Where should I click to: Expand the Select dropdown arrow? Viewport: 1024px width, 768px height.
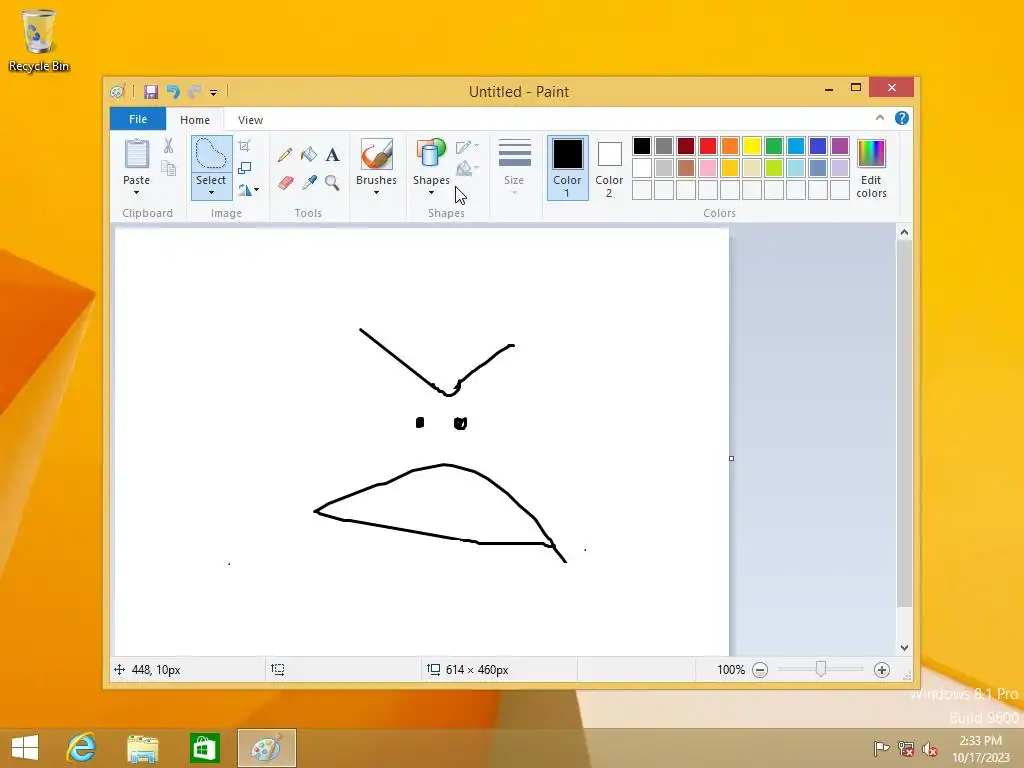(x=211, y=193)
